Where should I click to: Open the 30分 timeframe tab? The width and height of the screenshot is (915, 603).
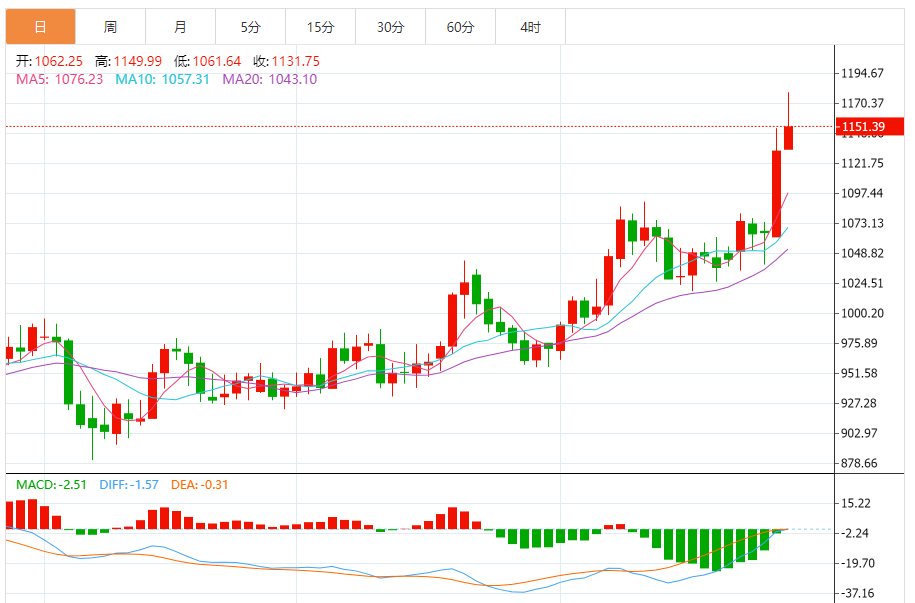390,27
